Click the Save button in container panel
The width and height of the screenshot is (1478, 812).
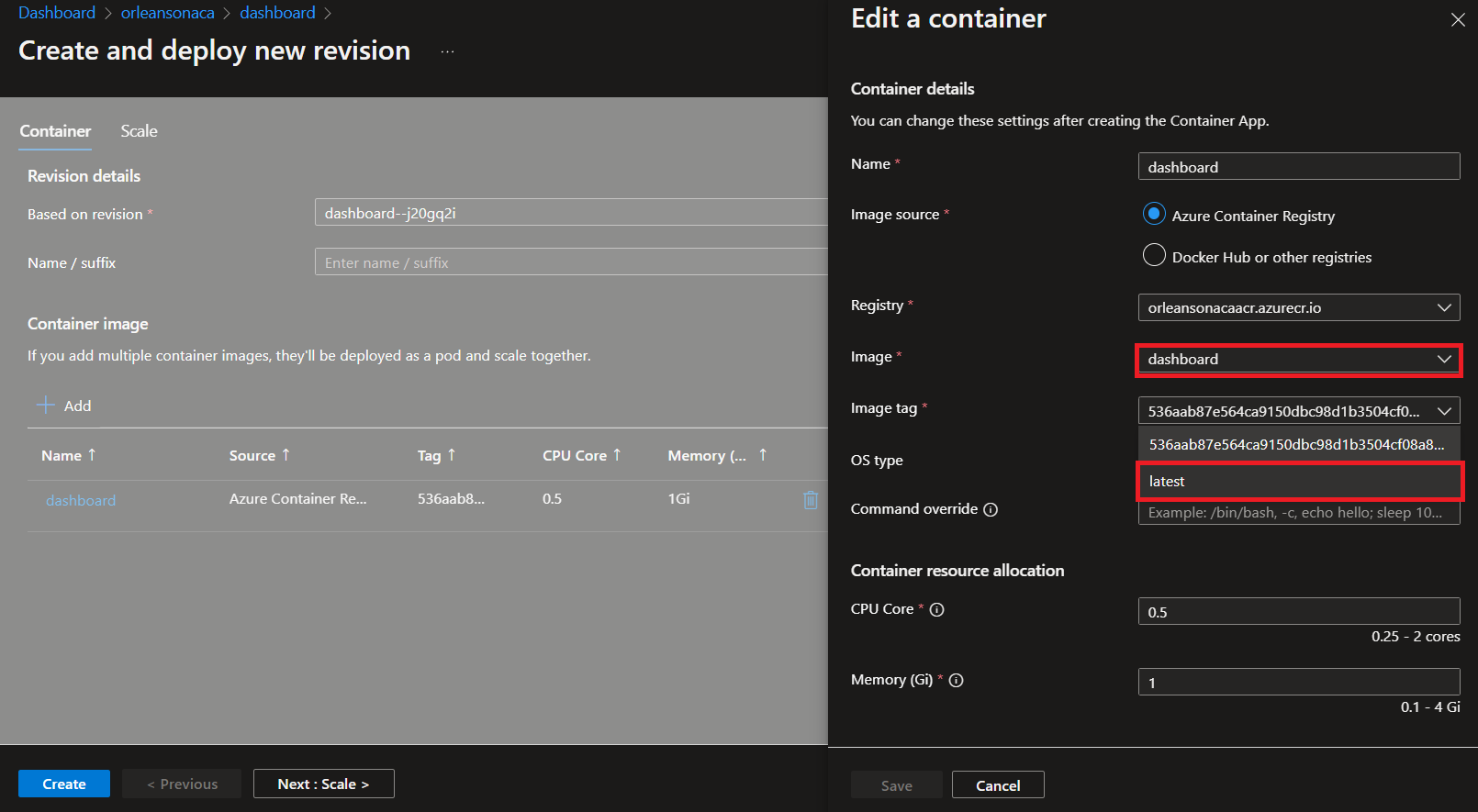point(897,785)
